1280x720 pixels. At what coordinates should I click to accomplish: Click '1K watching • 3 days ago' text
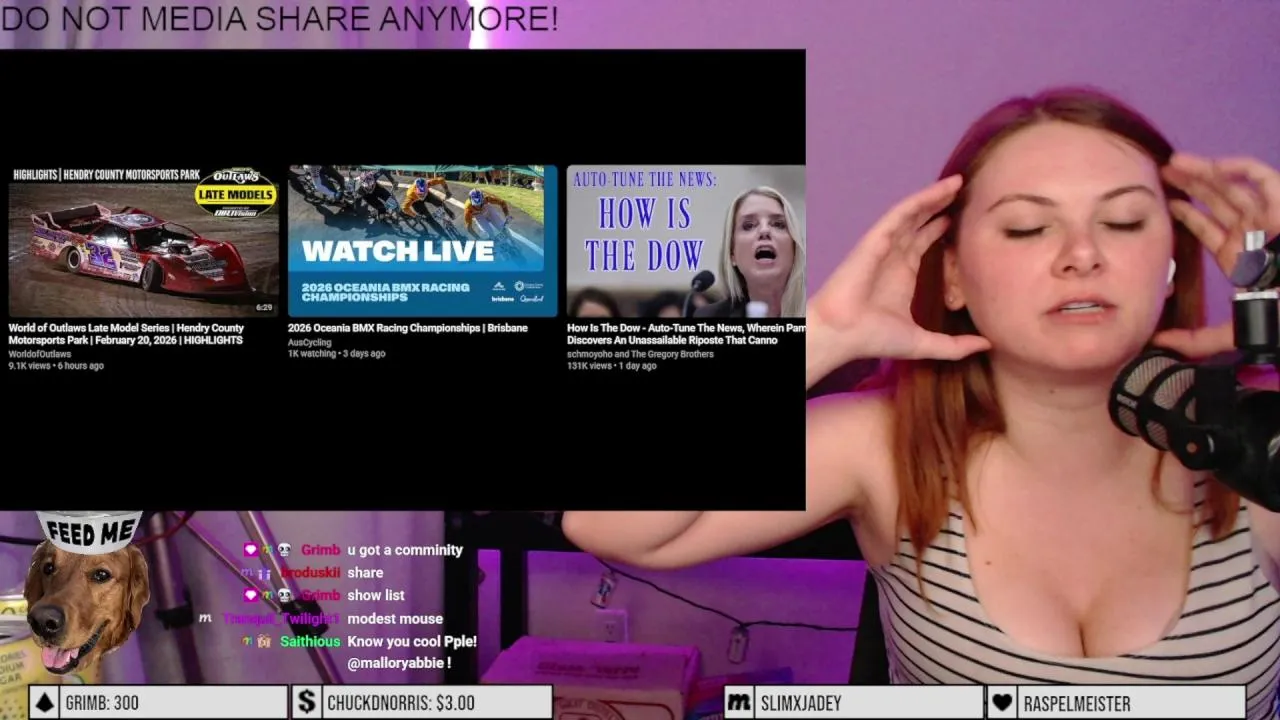(337, 354)
